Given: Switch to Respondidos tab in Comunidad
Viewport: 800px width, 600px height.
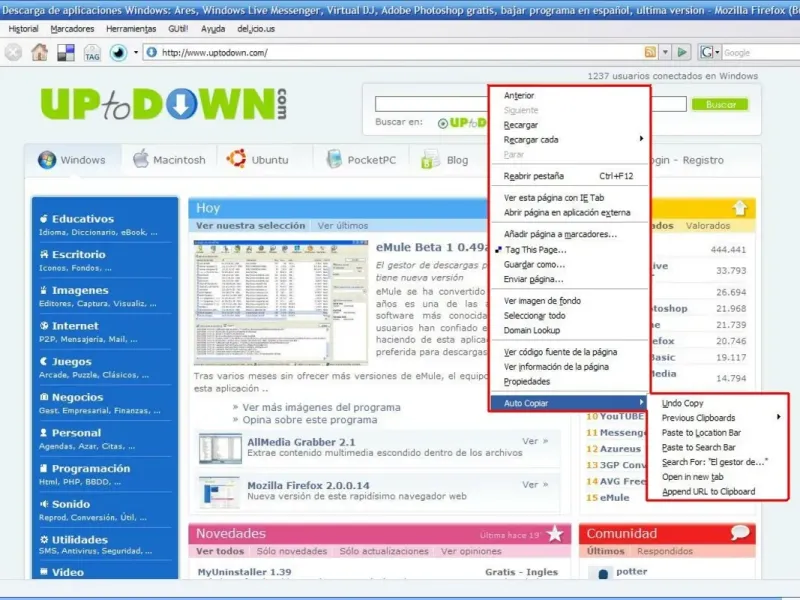Looking at the screenshot, I should (x=665, y=551).
